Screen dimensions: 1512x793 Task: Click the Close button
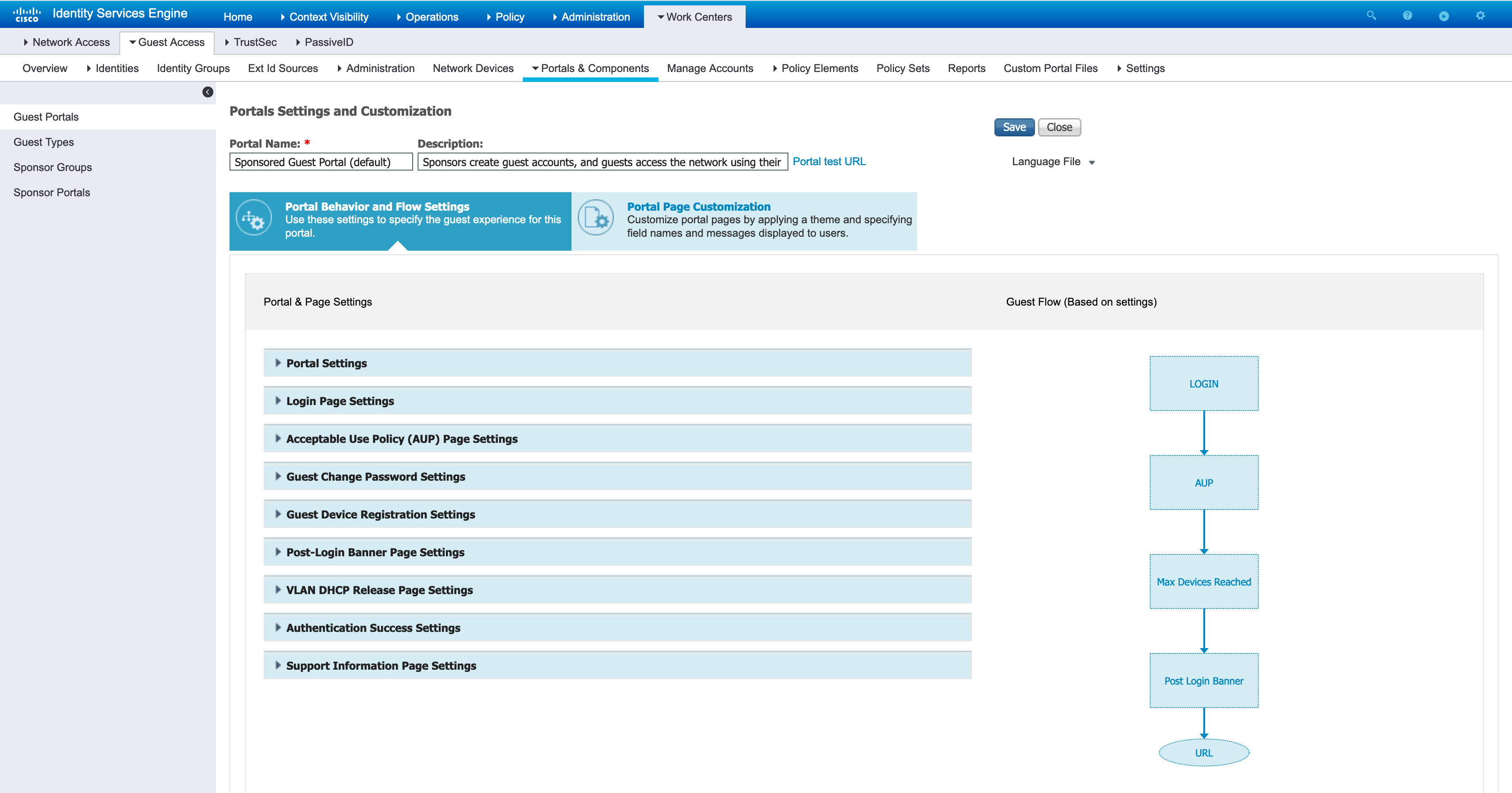coord(1059,127)
